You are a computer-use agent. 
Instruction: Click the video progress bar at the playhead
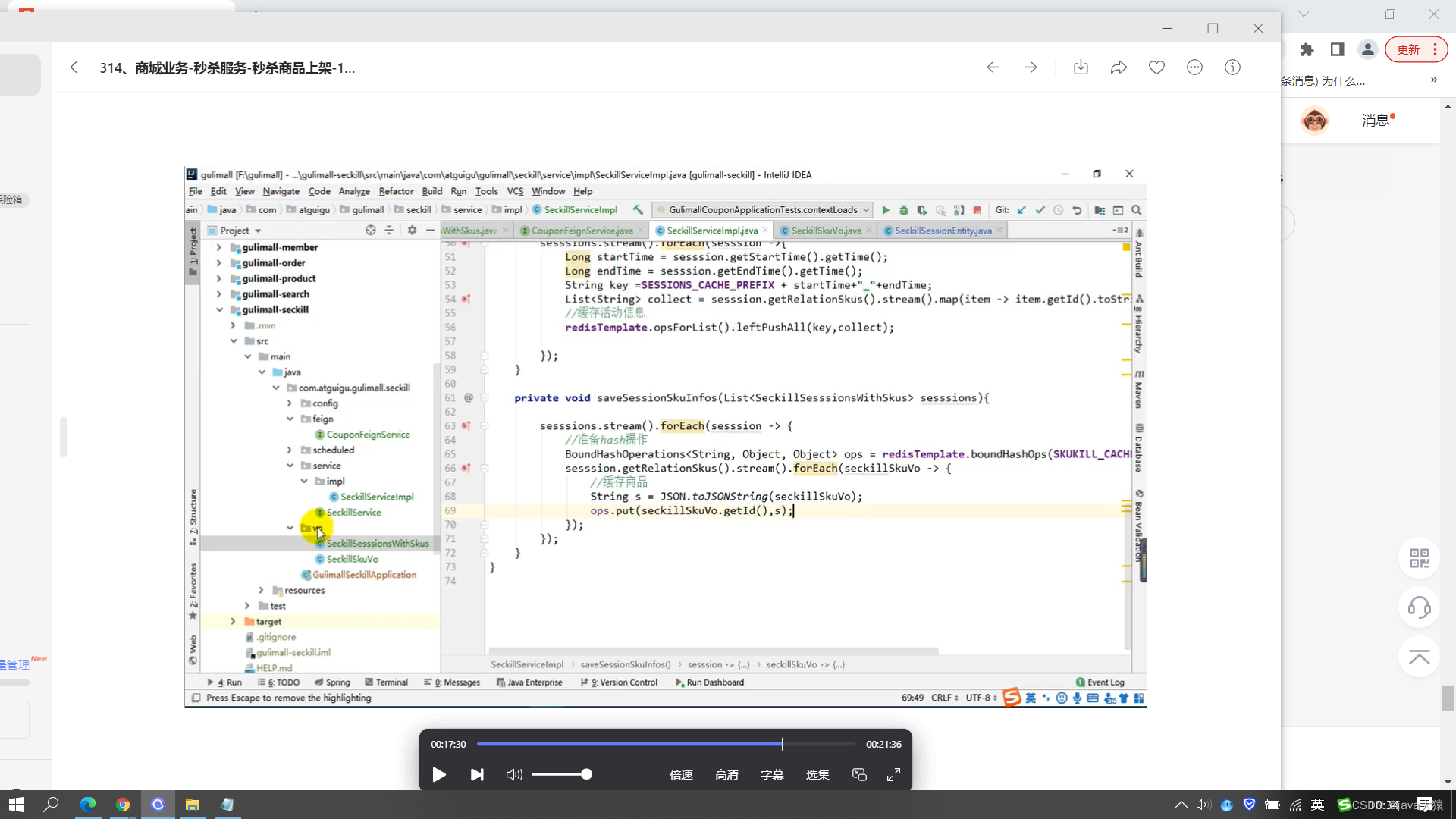[782, 744]
